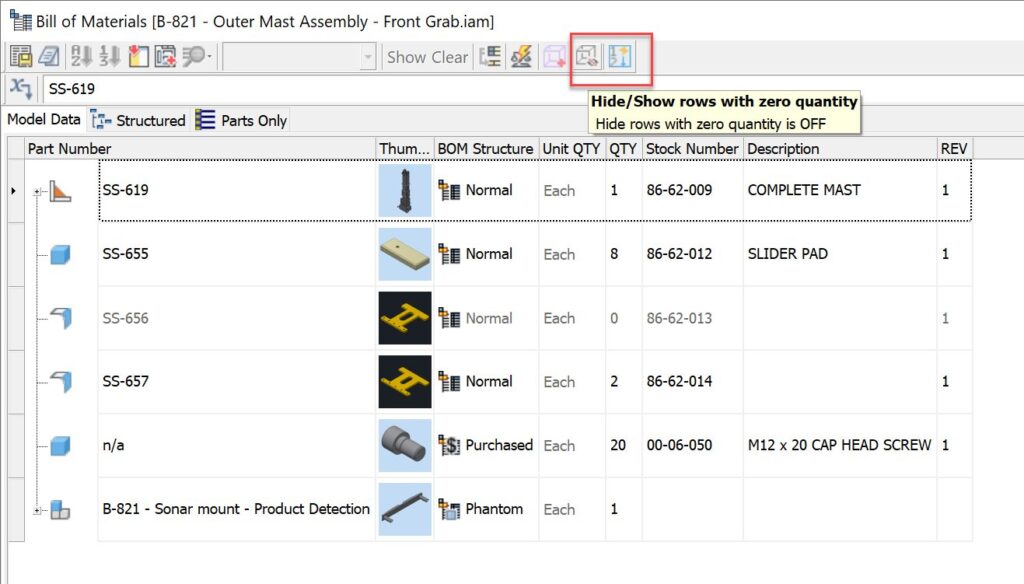Click the Update Mass Properties scale icon
1024x584 pixels.
pyautogui.click(x=521, y=57)
